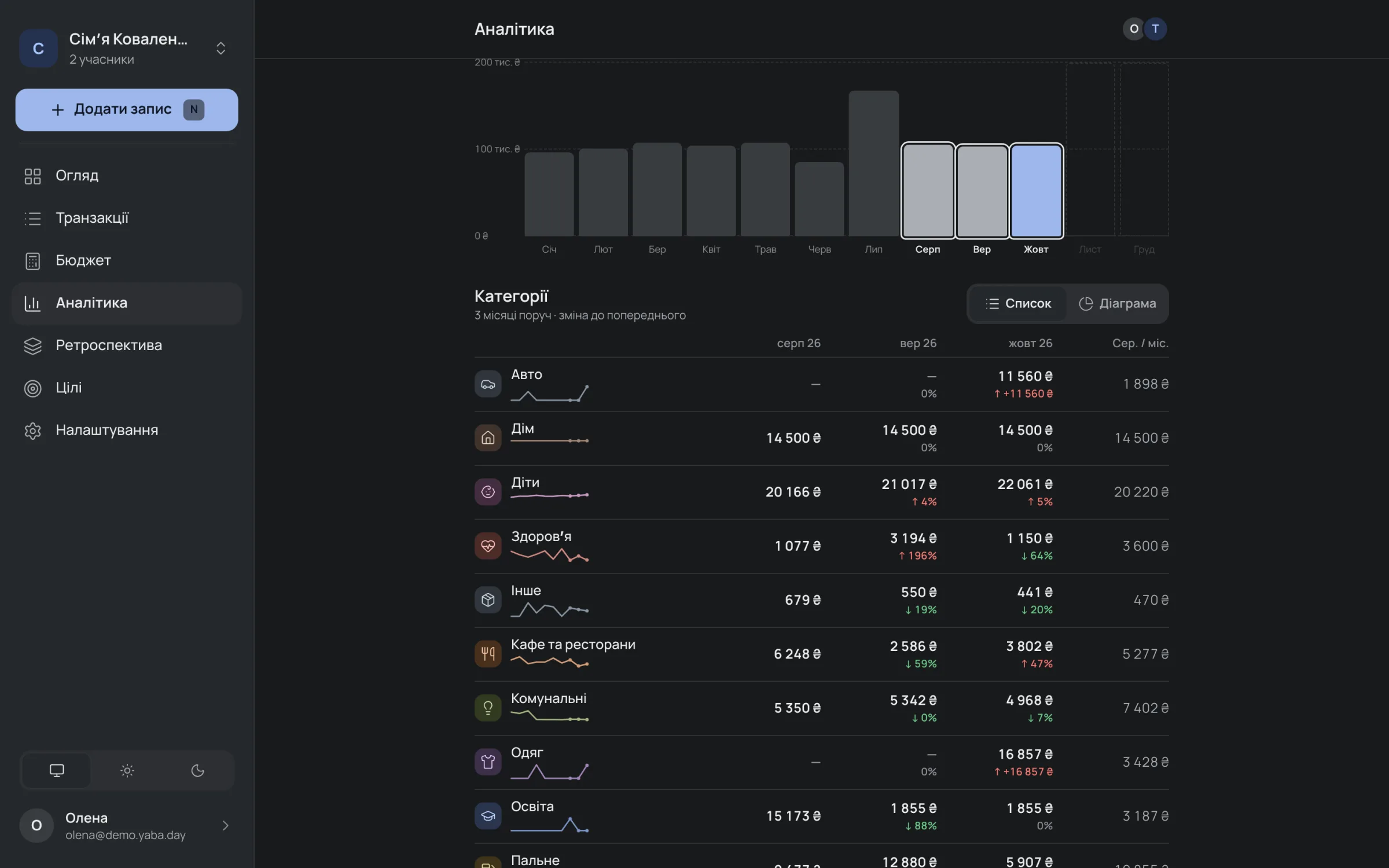Open the Цілі target icon

pyautogui.click(x=32, y=388)
